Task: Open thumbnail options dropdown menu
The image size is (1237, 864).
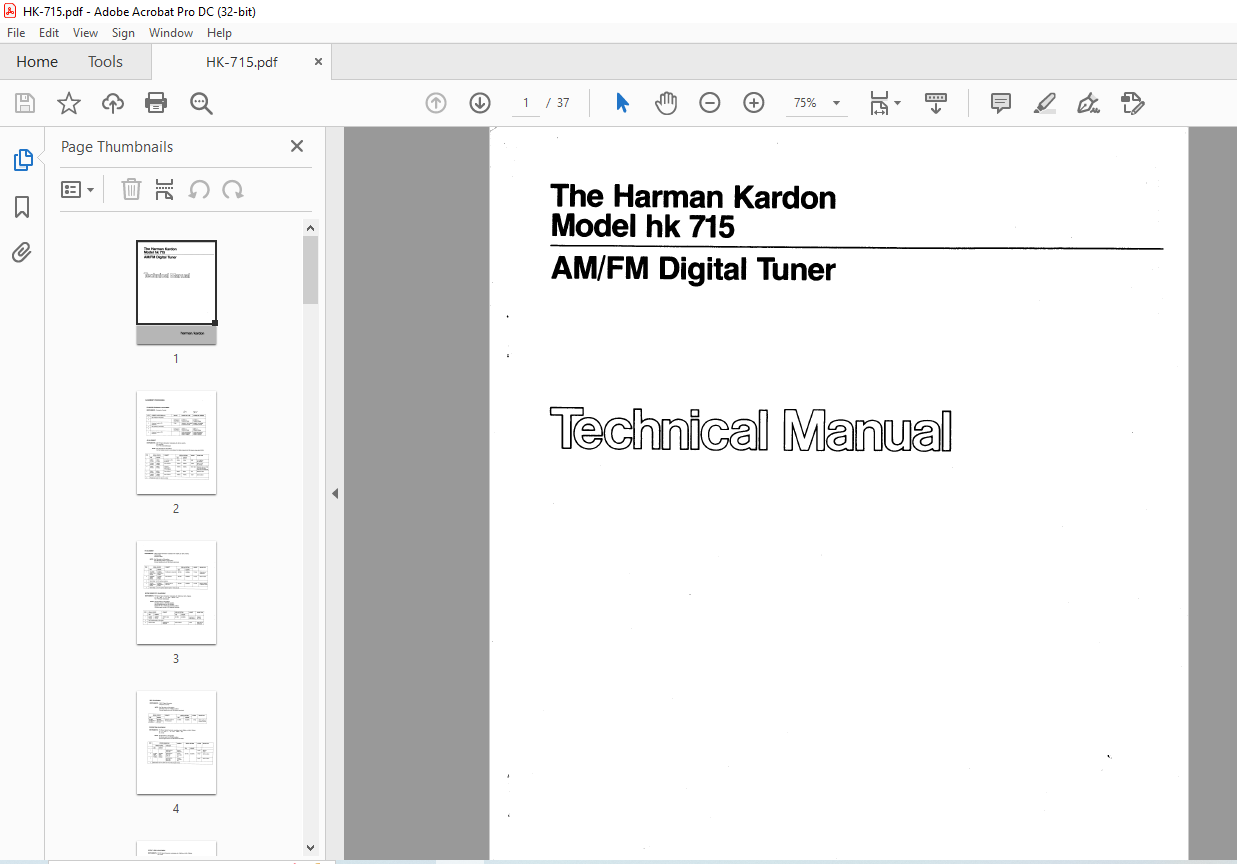Action: (78, 189)
